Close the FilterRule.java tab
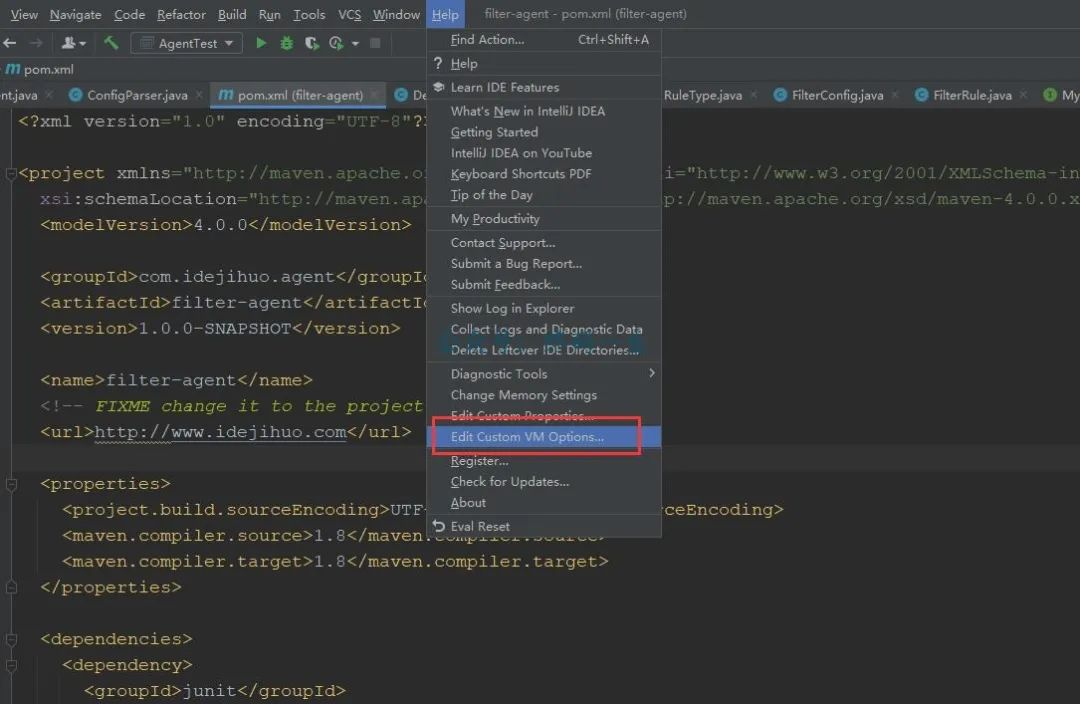 point(1024,95)
